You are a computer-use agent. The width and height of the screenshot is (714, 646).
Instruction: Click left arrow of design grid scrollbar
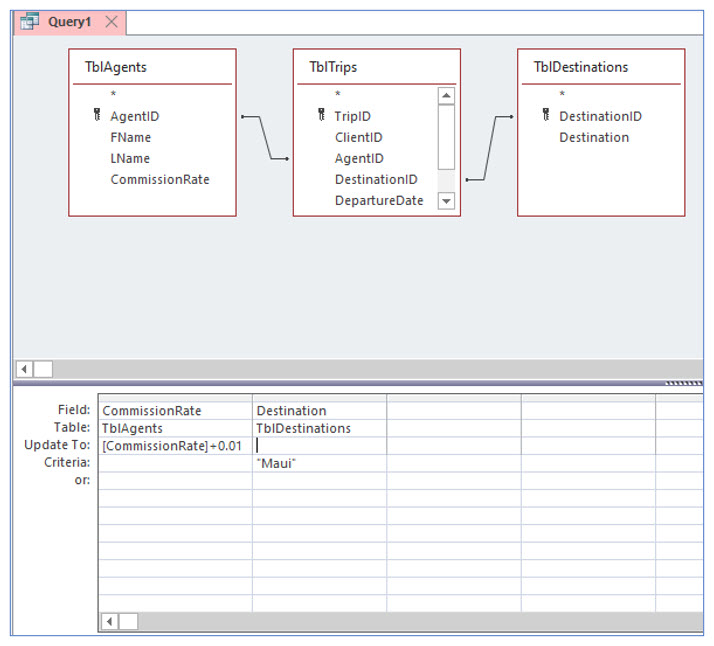[x=109, y=621]
